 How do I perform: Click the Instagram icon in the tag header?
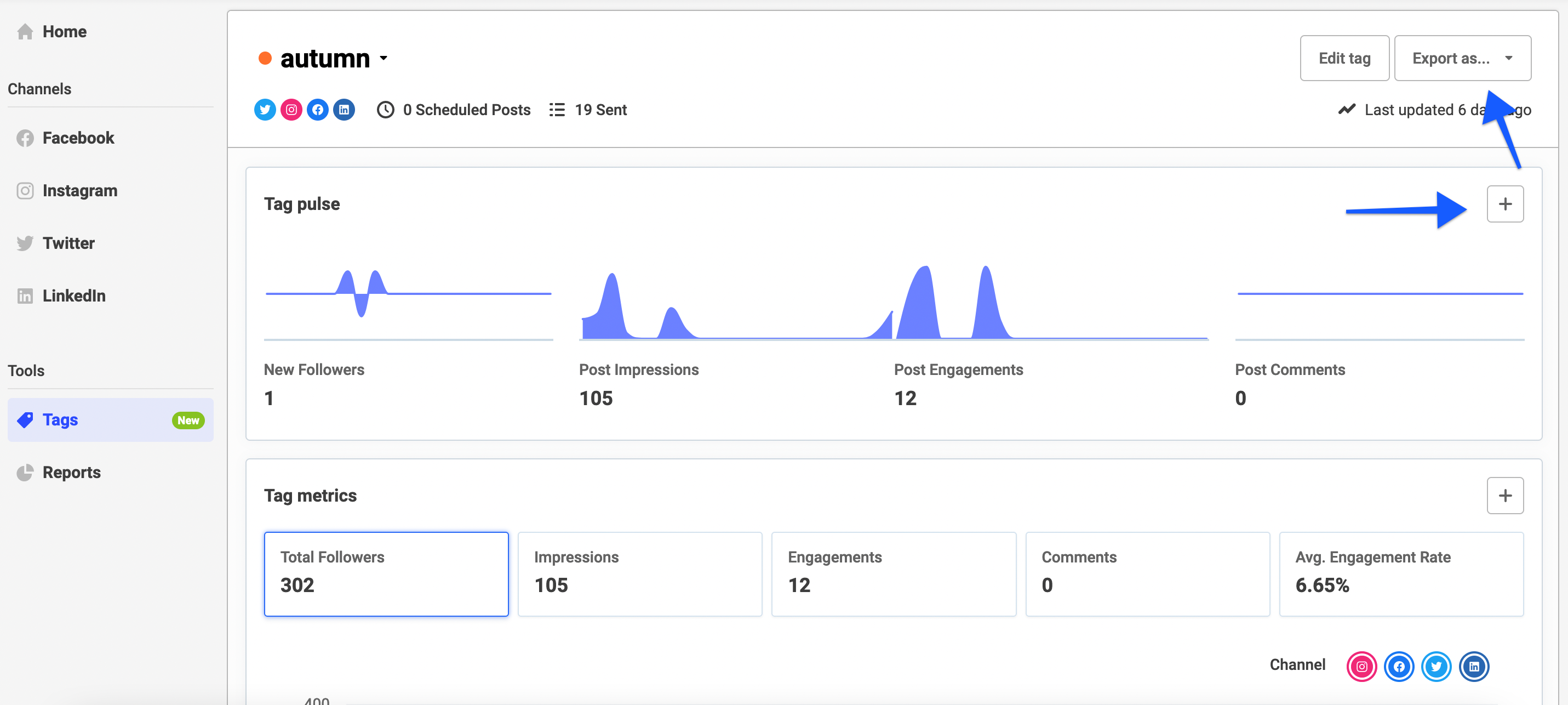coord(291,110)
